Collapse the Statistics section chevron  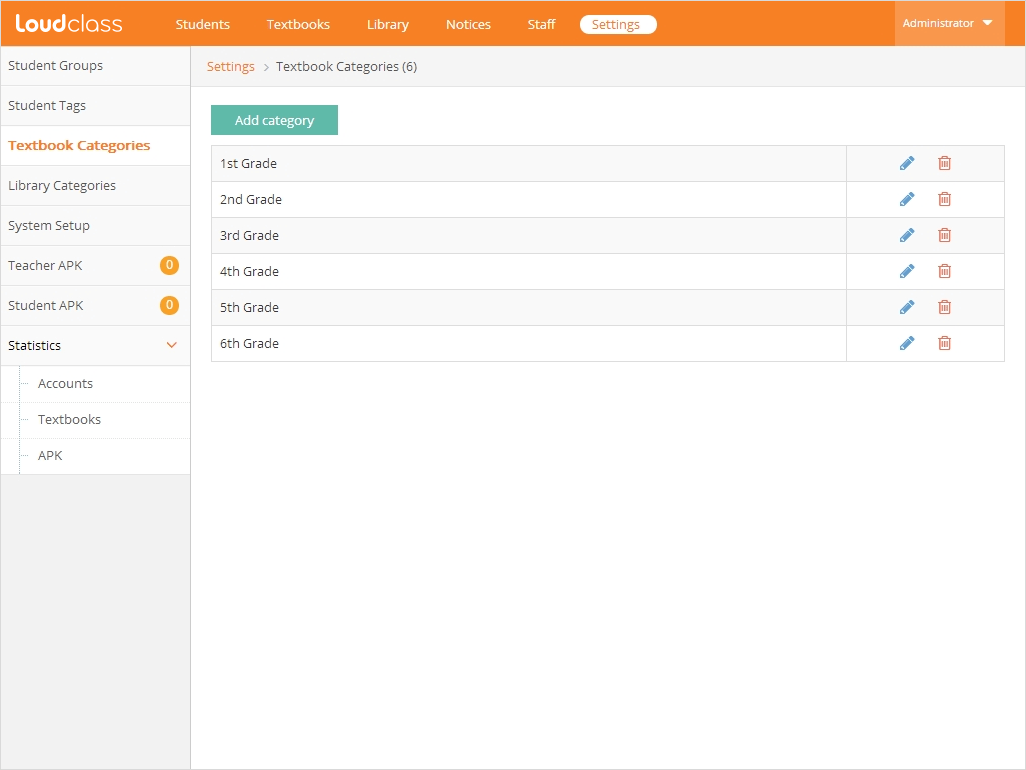tap(171, 345)
